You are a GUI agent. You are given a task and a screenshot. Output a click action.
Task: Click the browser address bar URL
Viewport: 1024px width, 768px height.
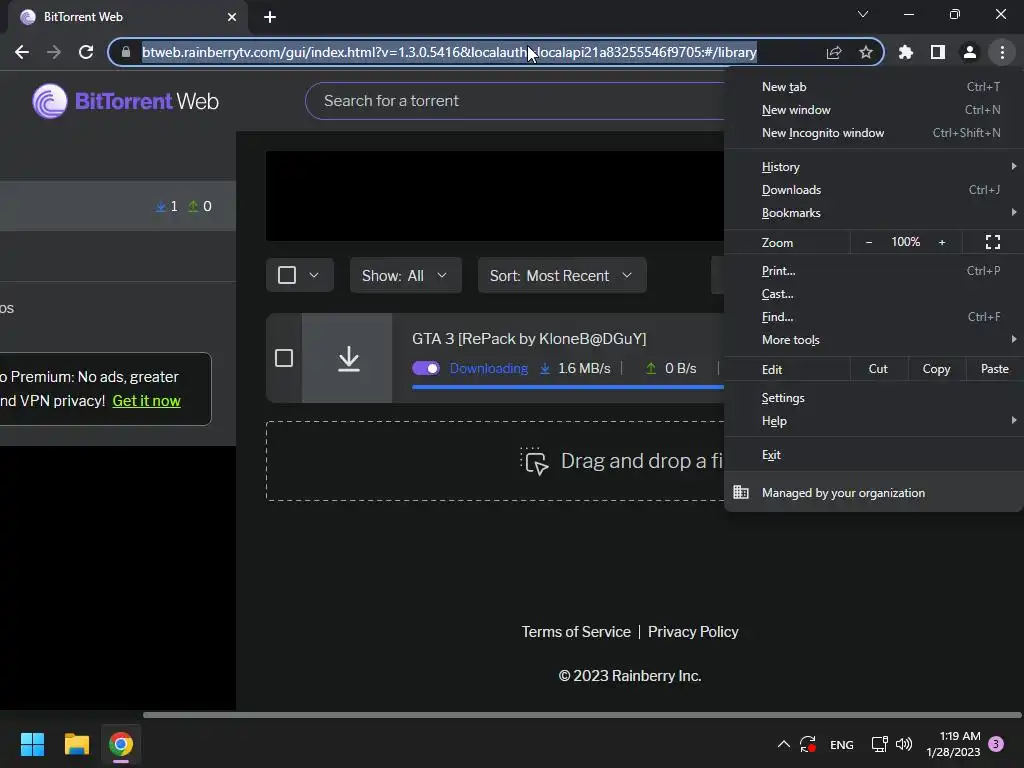pyautogui.click(x=449, y=52)
